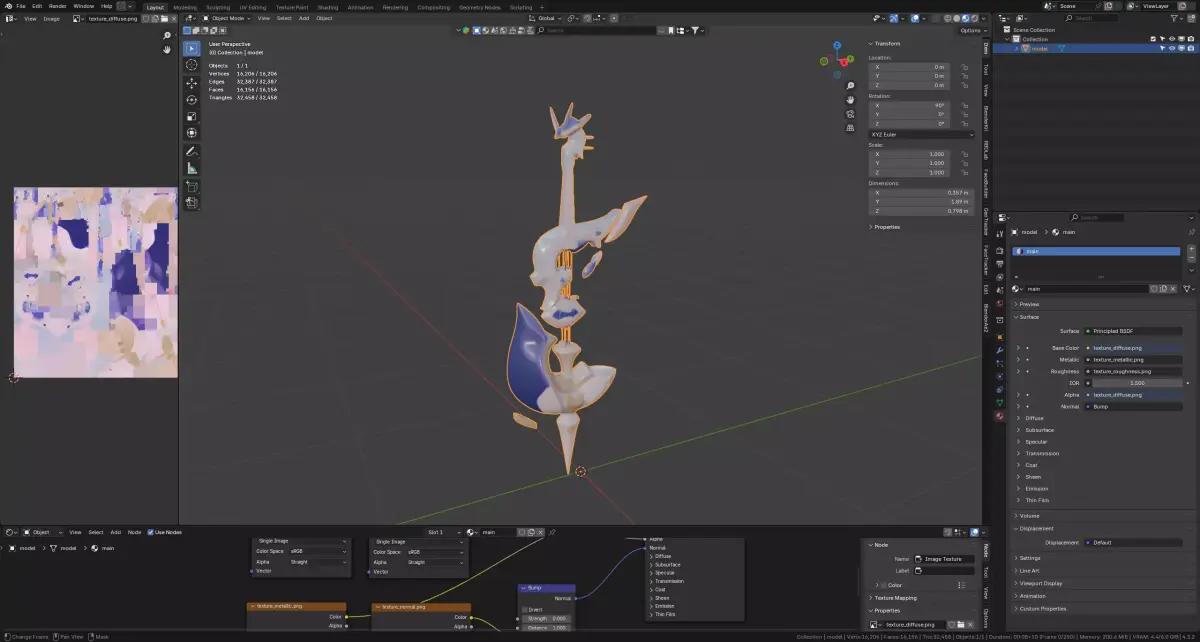This screenshot has width=1200, height=642.
Task: Click Base Color texture_diffuse.png field
Action: [x=1135, y=348]
